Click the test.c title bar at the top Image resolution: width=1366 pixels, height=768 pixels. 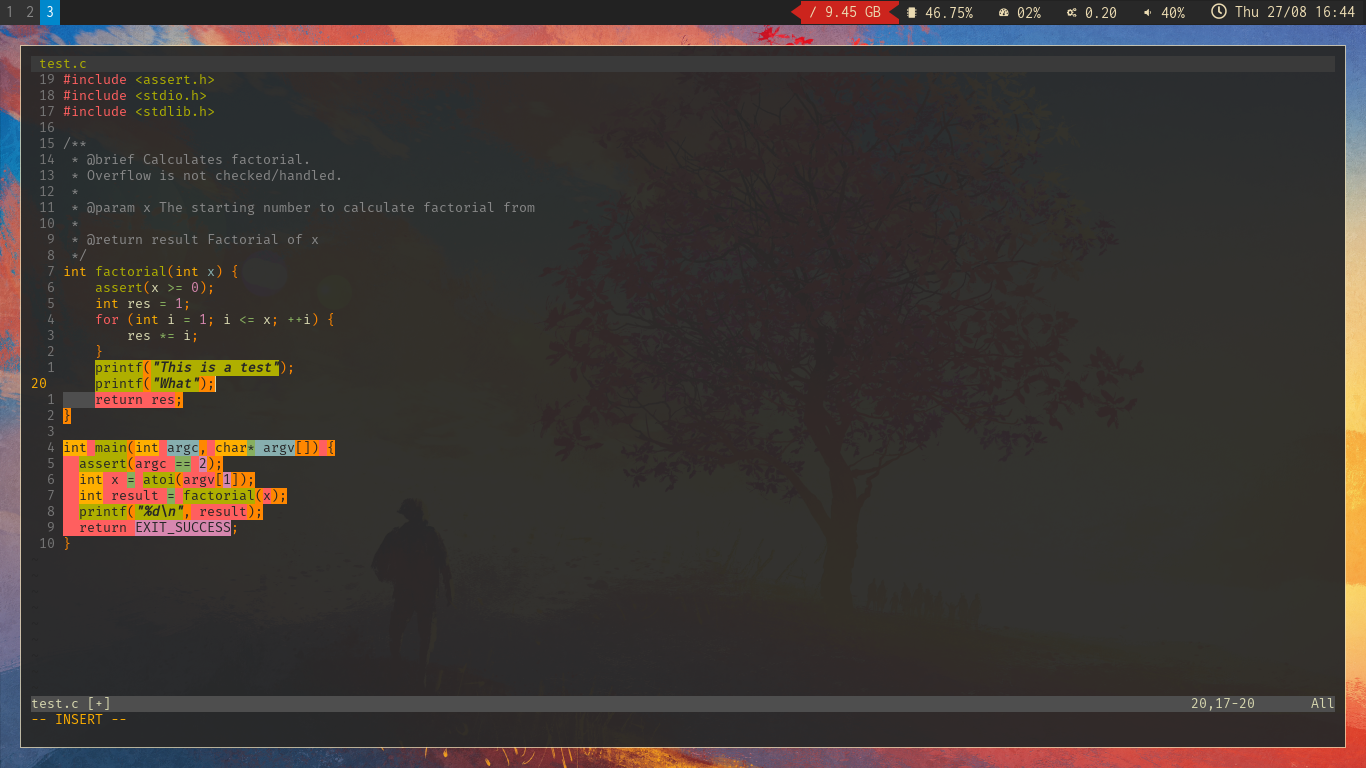coord(63,63)
